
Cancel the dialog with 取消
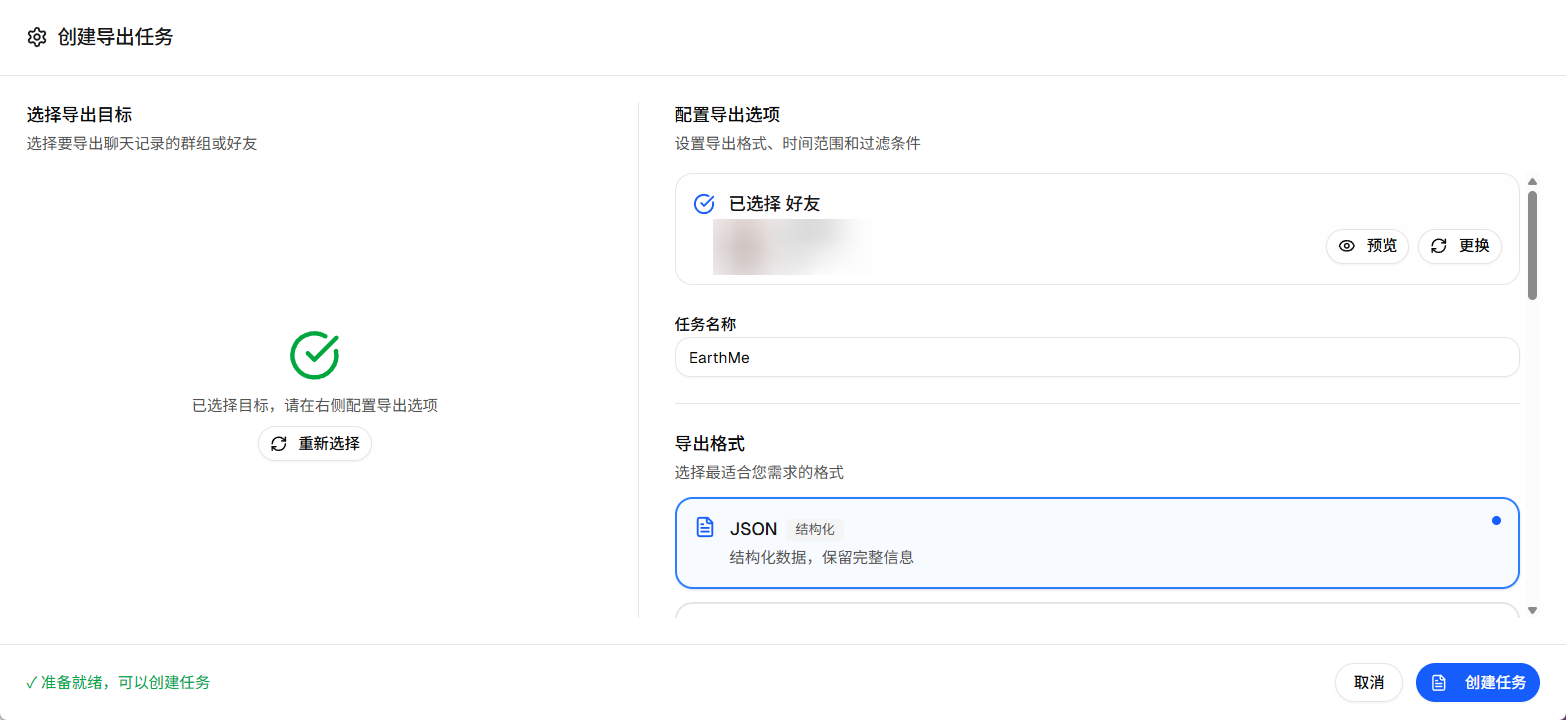click(x=1368, y=682)
